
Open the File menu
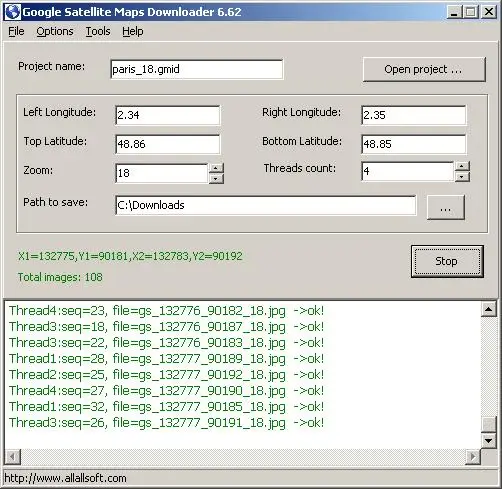(16, 31)
